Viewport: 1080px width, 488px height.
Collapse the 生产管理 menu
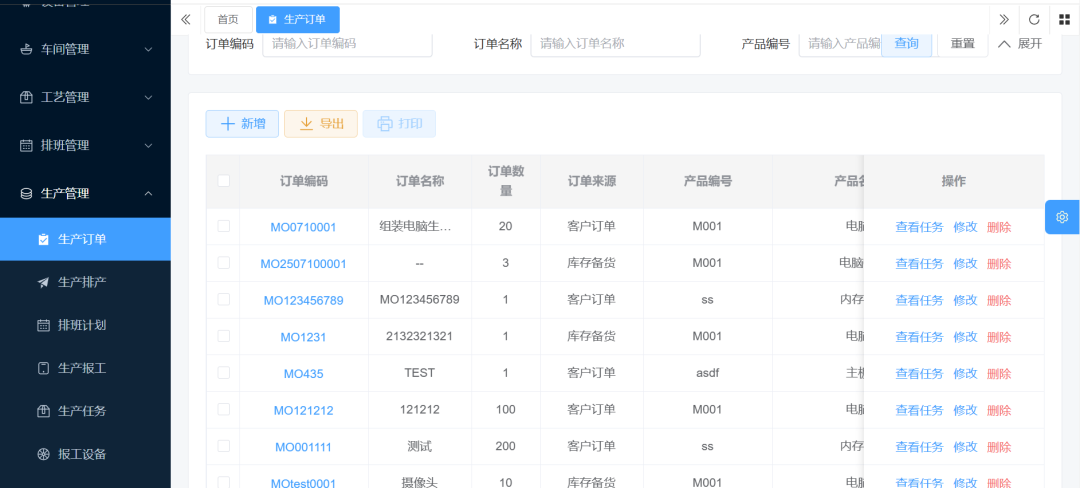pos(85,193)
